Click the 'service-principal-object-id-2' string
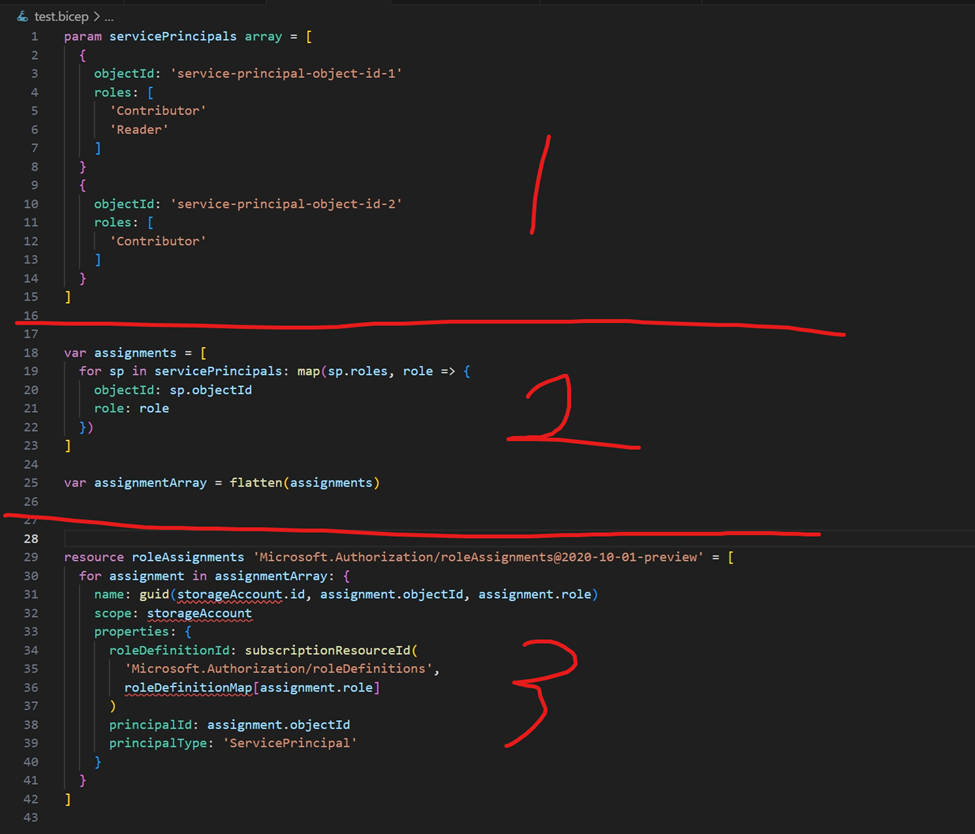 point(286,204)
